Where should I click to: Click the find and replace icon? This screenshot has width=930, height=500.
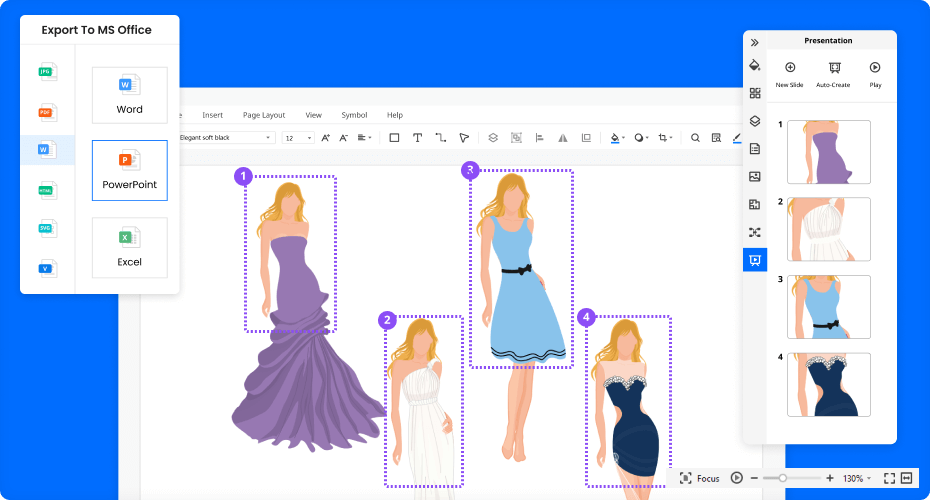716,138
